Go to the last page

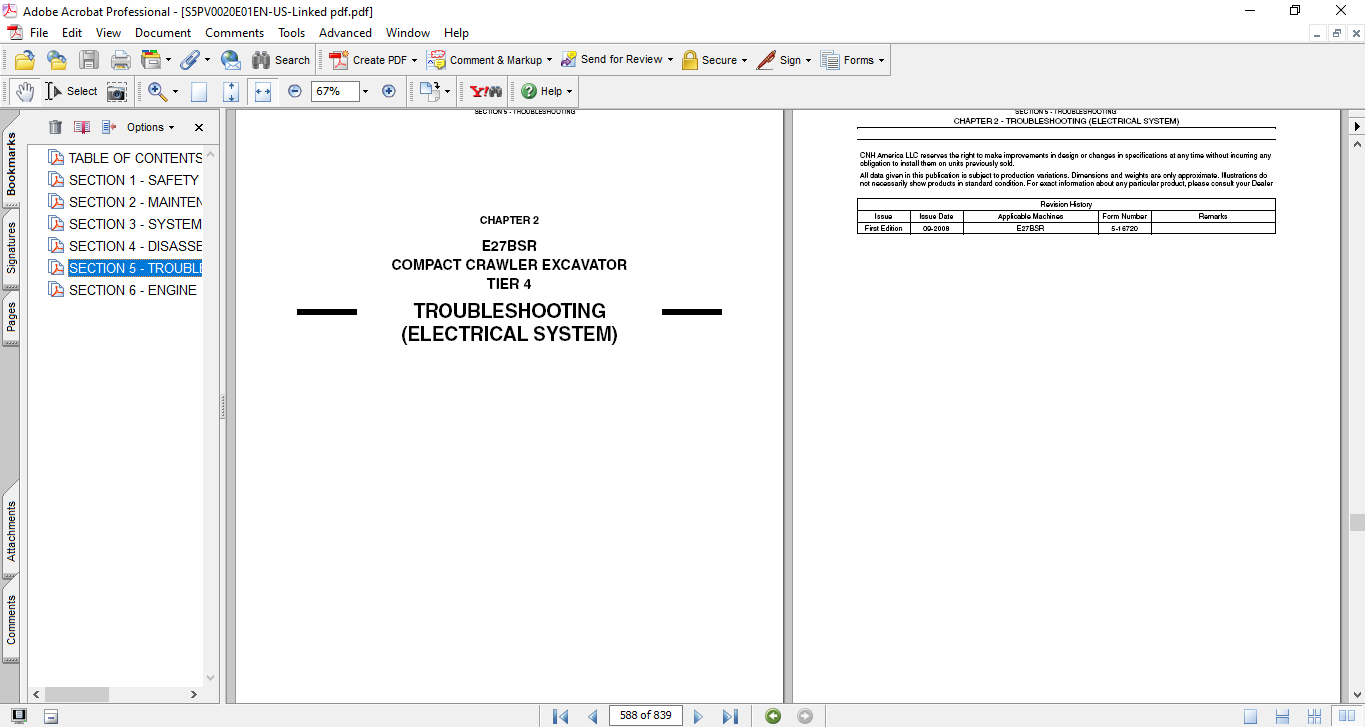[730, 716]
